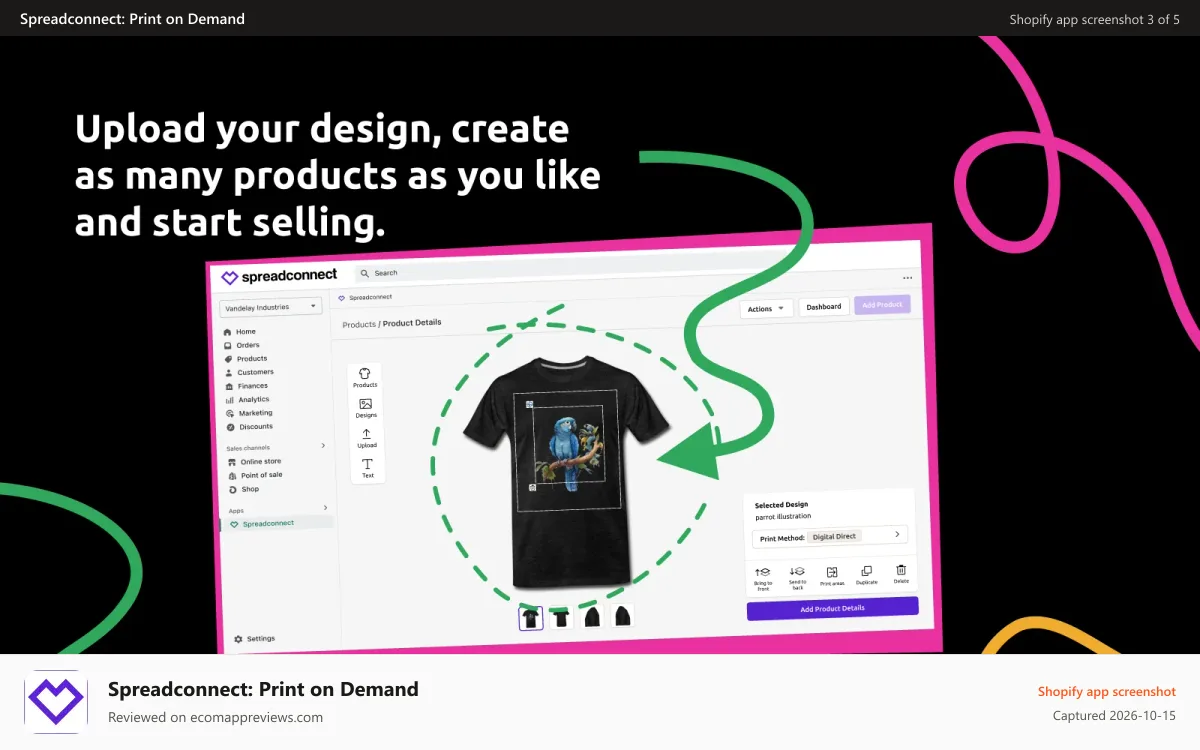Open the Orders sidebar item
The width and height of the screenshot is (1200, 750).
241,345
